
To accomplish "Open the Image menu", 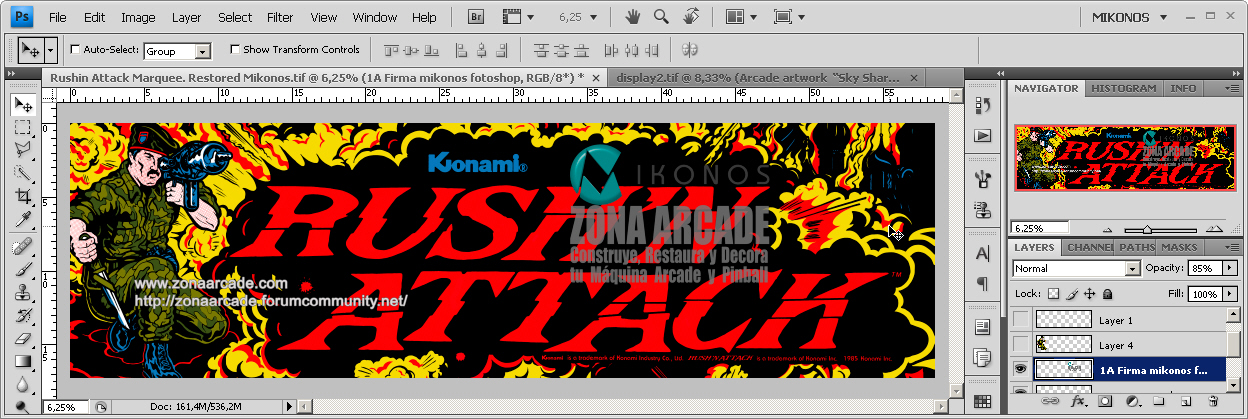I will pyautogui.click(x=138, y=17).
